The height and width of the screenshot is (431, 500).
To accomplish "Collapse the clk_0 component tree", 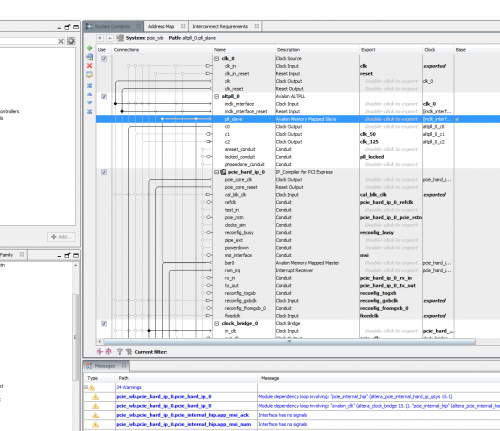I will point(217,58).
